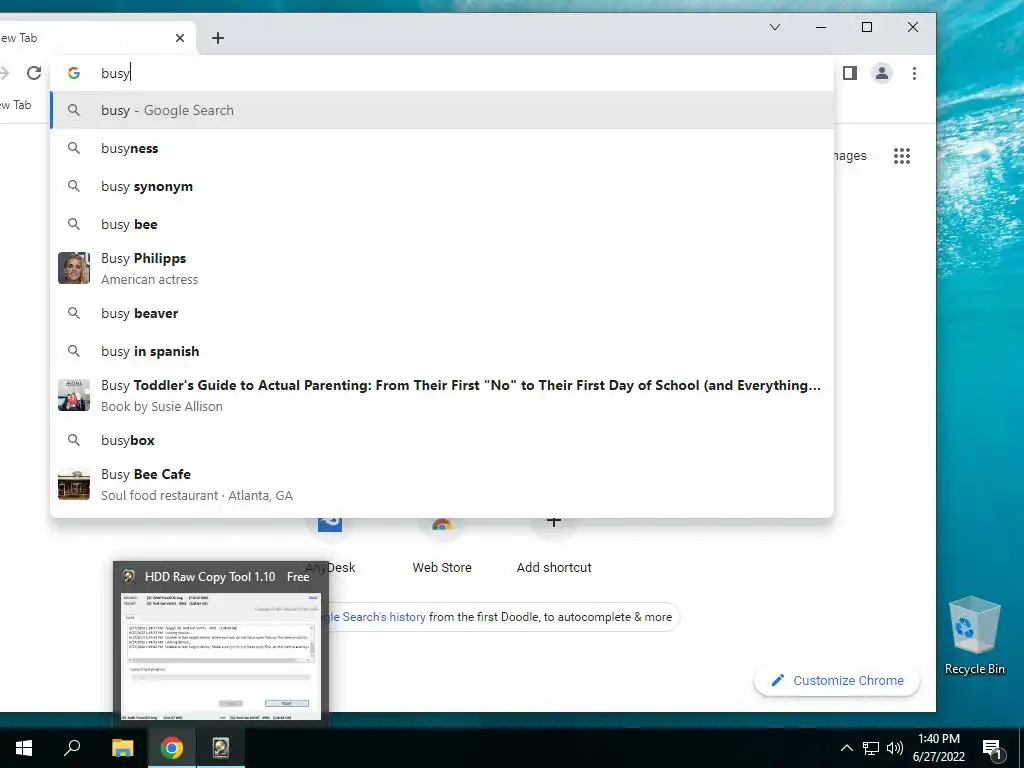Open Busy Toddler's Guide book suggestion
The width and height of the screenshot is (1024, 768).
pos(442,395)
